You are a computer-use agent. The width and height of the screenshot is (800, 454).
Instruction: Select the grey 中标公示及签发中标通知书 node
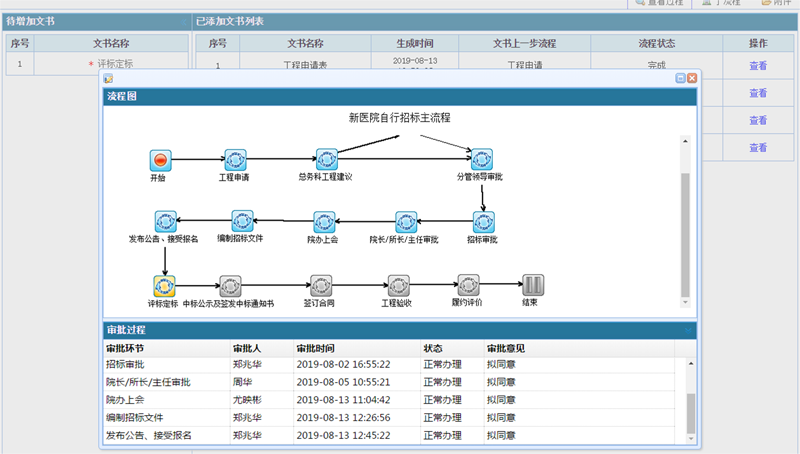[230, 286]
